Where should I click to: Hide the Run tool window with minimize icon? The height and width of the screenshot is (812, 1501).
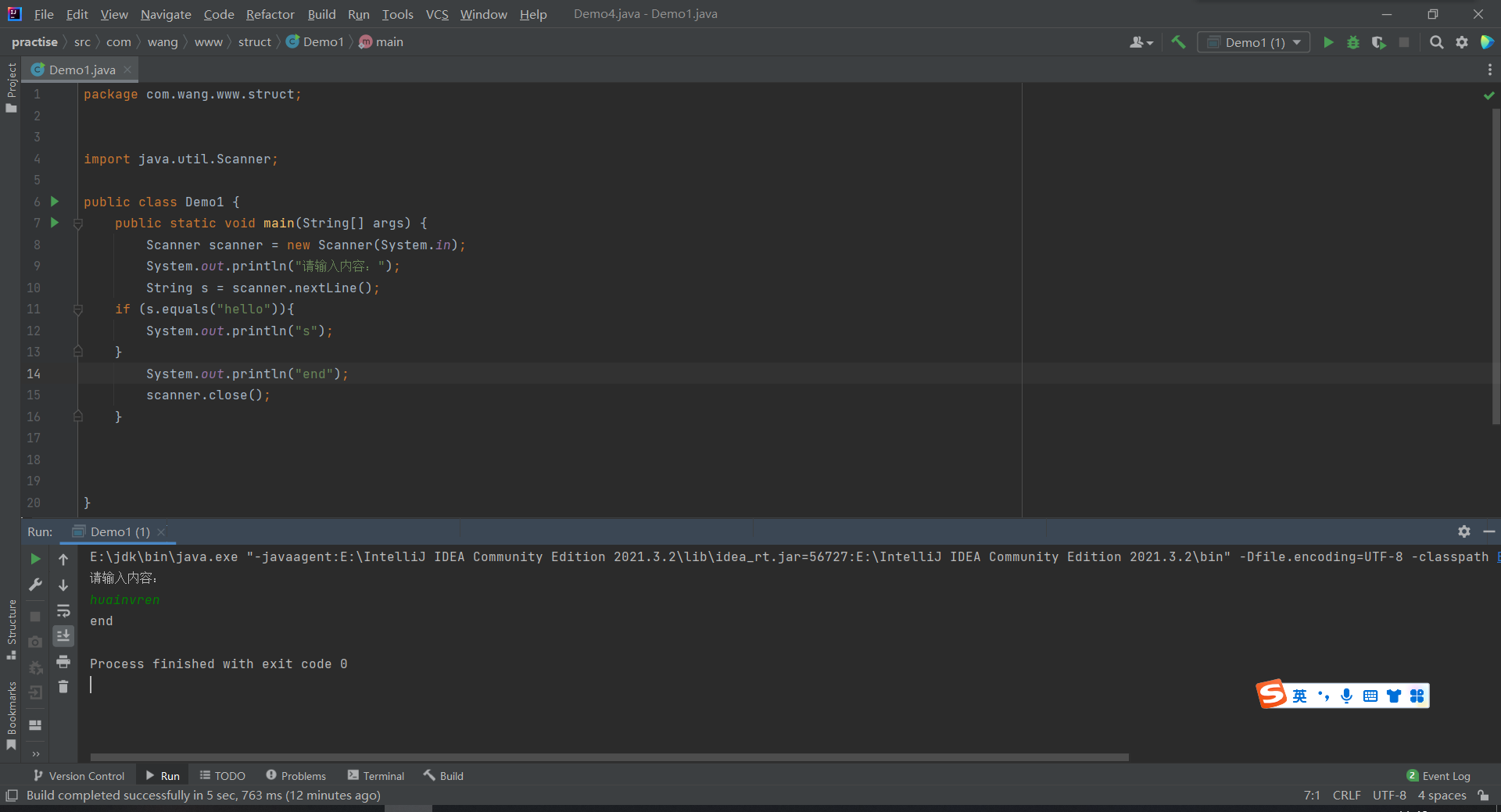click(x=1489, y=531)
